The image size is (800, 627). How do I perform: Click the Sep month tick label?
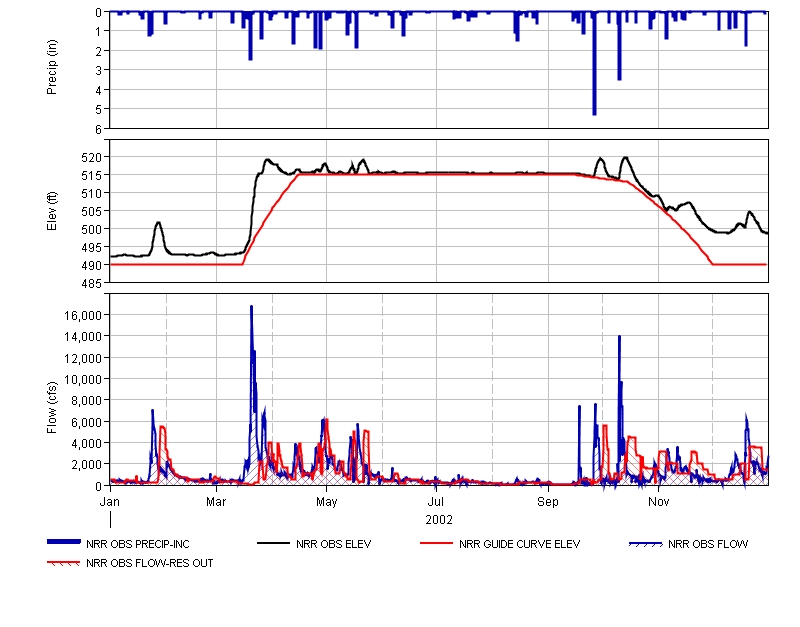pyautogui.click(x=548, y=502)
